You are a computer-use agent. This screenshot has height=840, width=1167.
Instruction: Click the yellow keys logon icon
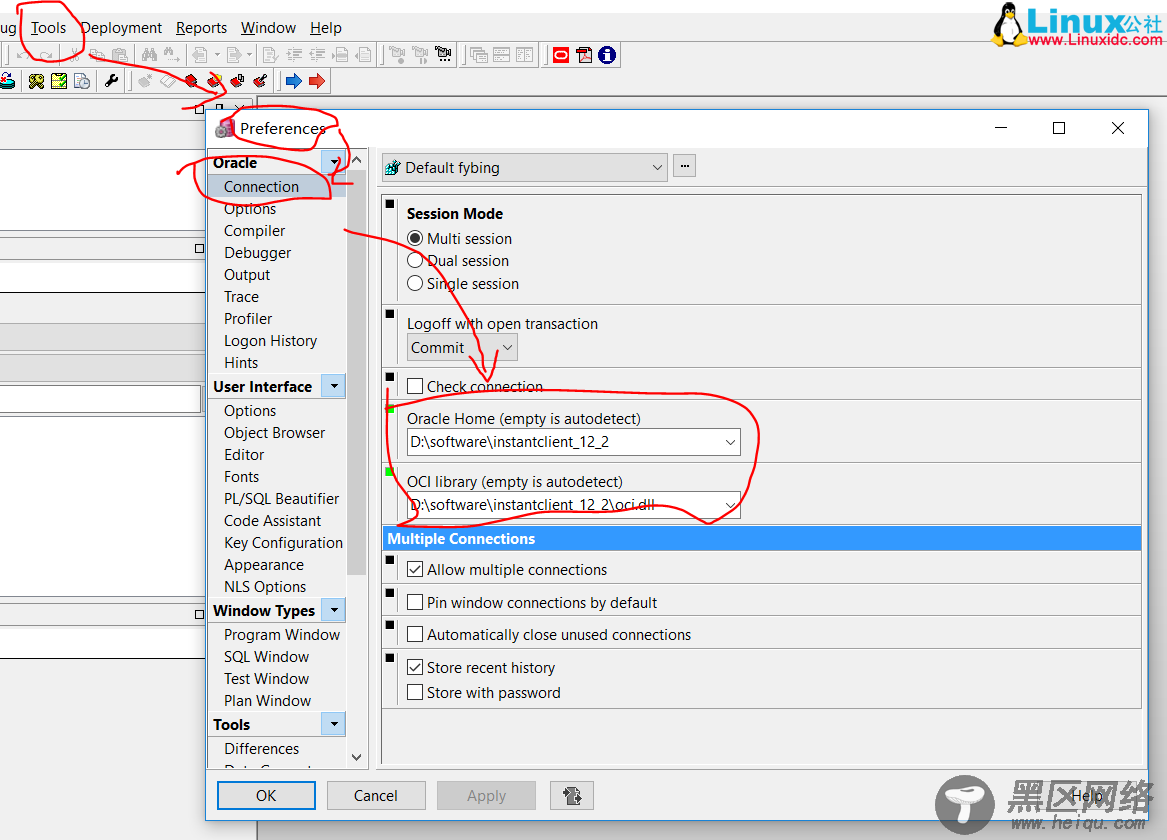coord(36,81)
